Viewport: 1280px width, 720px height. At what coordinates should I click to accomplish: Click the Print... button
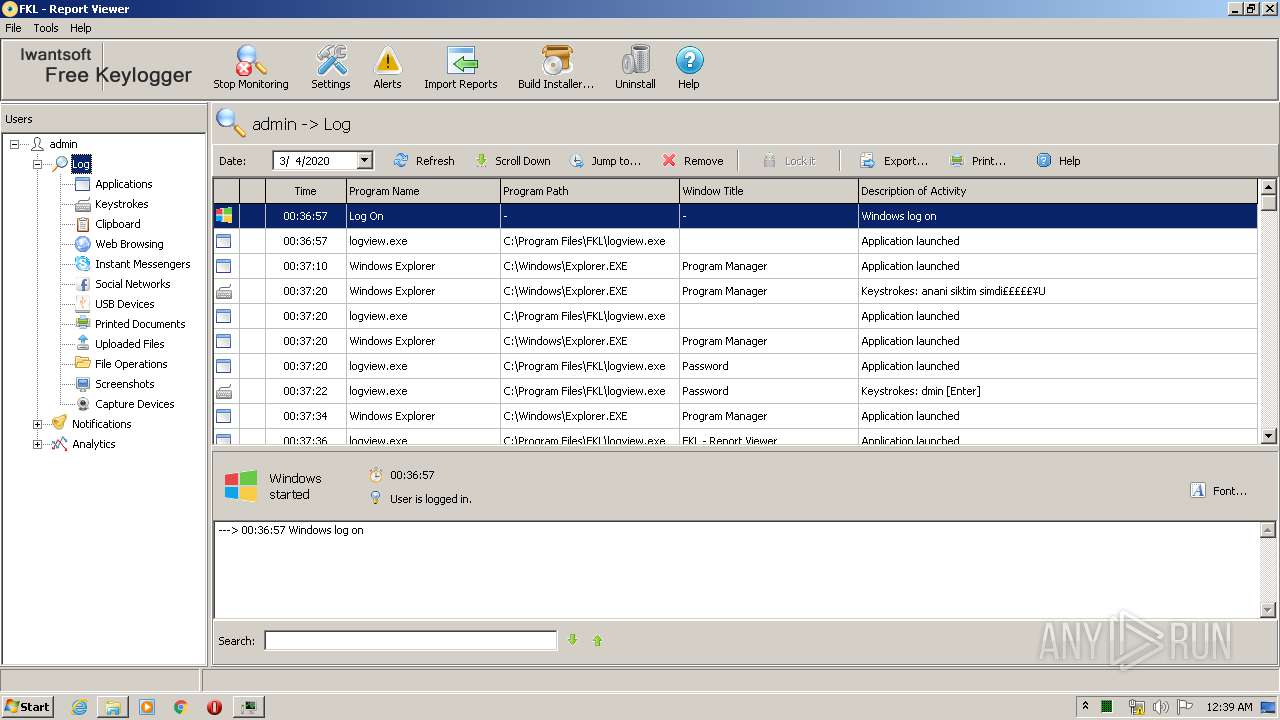978,160
